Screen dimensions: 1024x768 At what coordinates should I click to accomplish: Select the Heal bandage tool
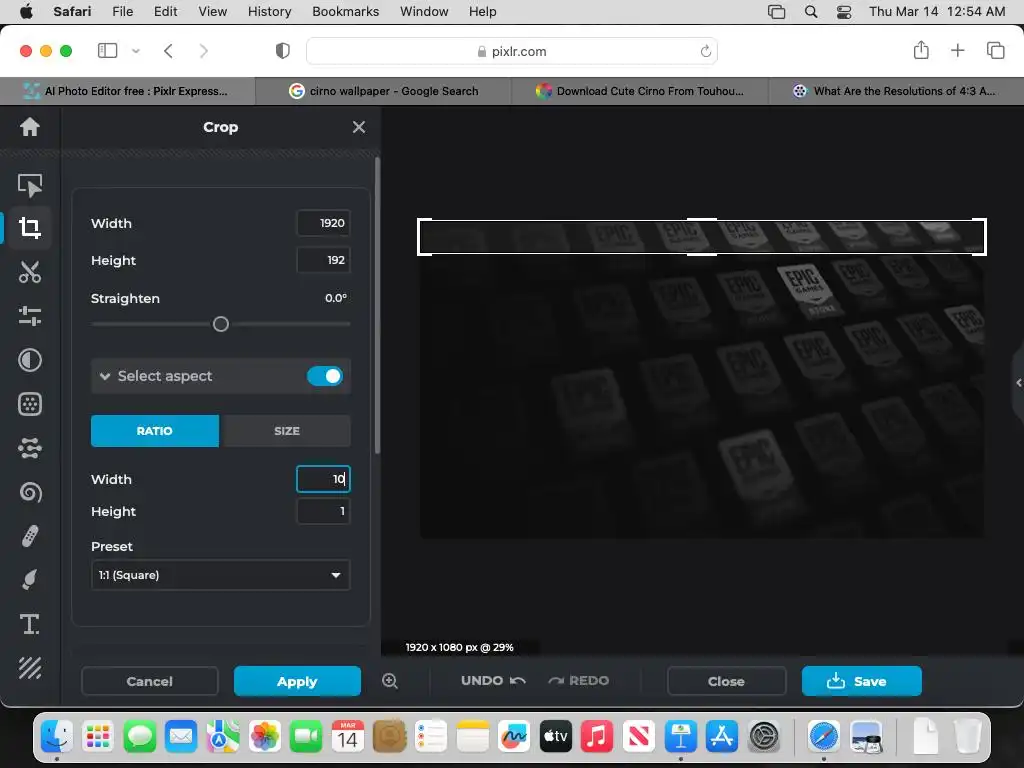coord(29,536)
